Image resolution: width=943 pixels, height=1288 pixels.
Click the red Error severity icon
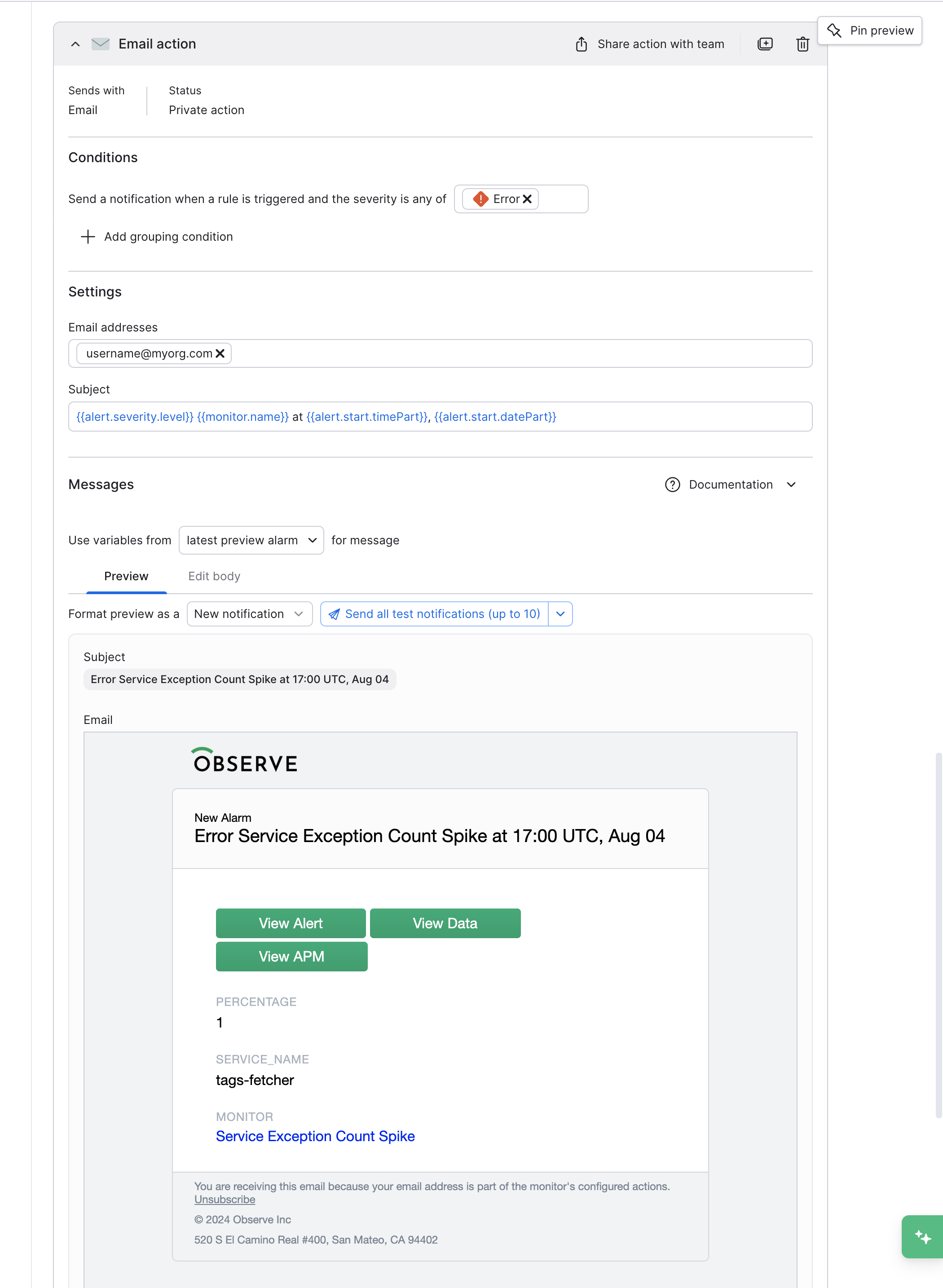[x=480, y=198]
